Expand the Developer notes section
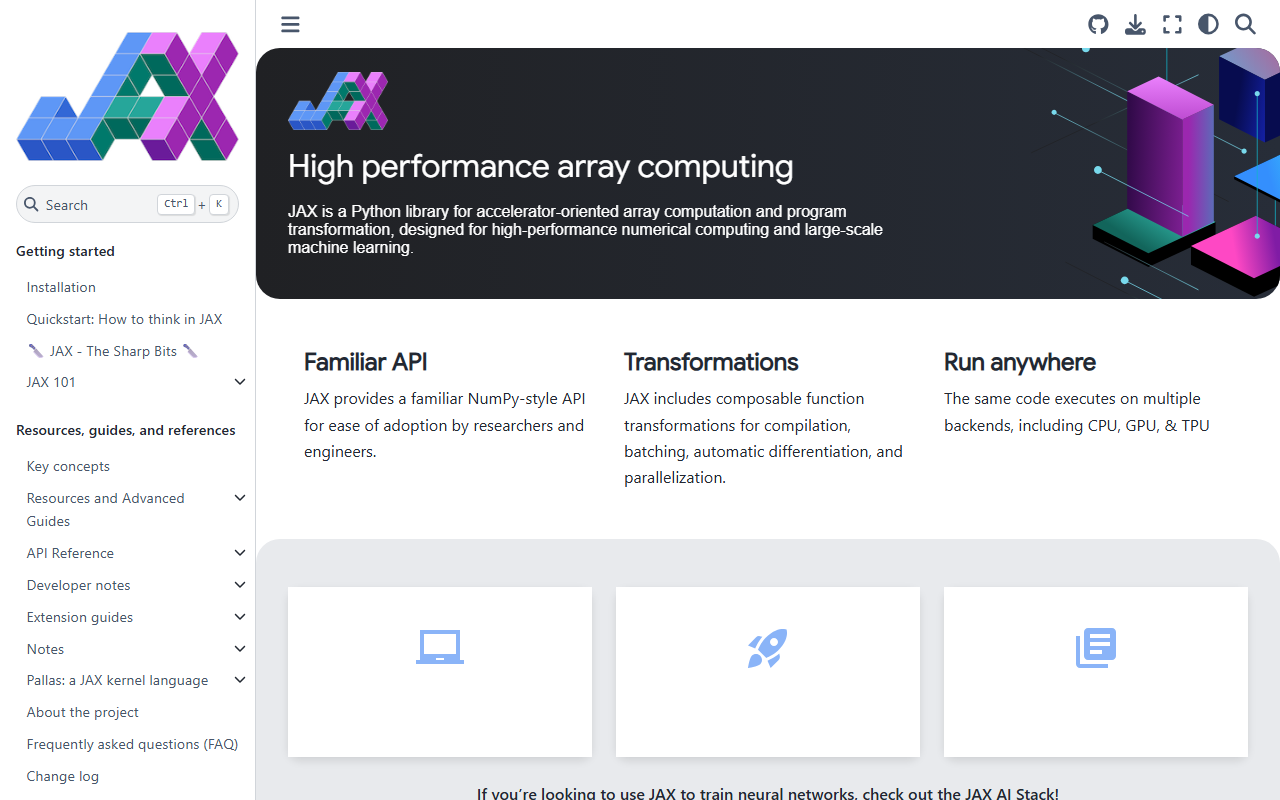 [240, 585]
